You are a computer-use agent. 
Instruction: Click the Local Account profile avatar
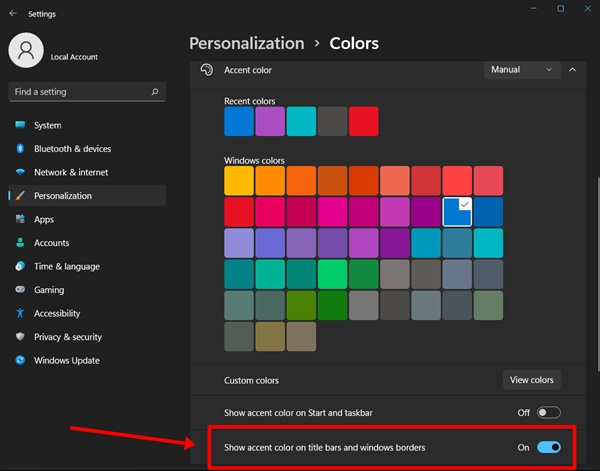[x=26, y=52]
